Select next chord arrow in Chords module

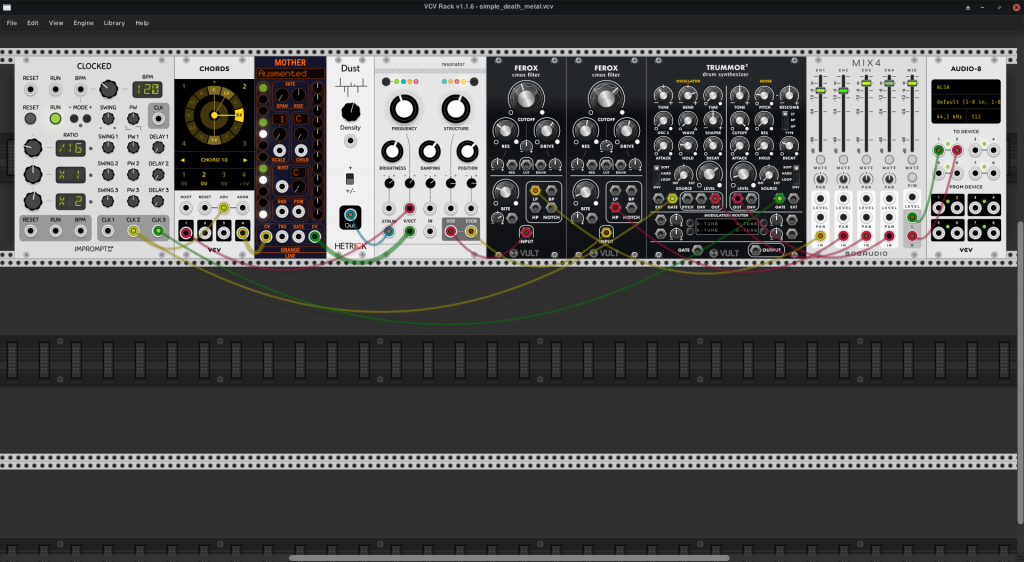click(245, 160)
